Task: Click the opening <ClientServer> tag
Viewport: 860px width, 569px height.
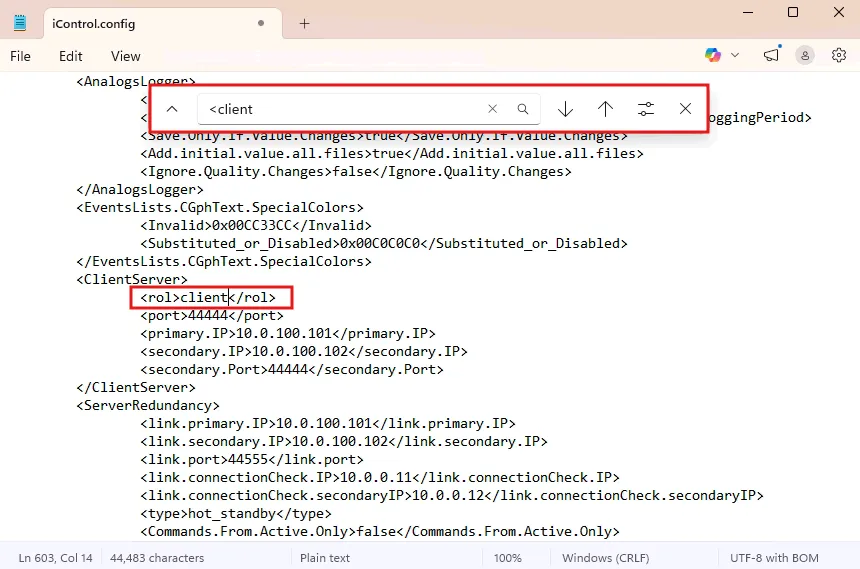Action: click(132, 279)
